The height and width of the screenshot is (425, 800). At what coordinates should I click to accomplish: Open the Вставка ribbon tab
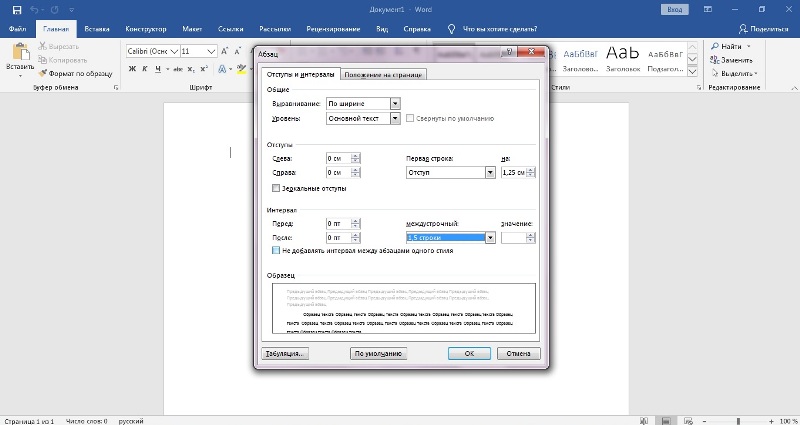pyautogui.click(x=97, y=30)
